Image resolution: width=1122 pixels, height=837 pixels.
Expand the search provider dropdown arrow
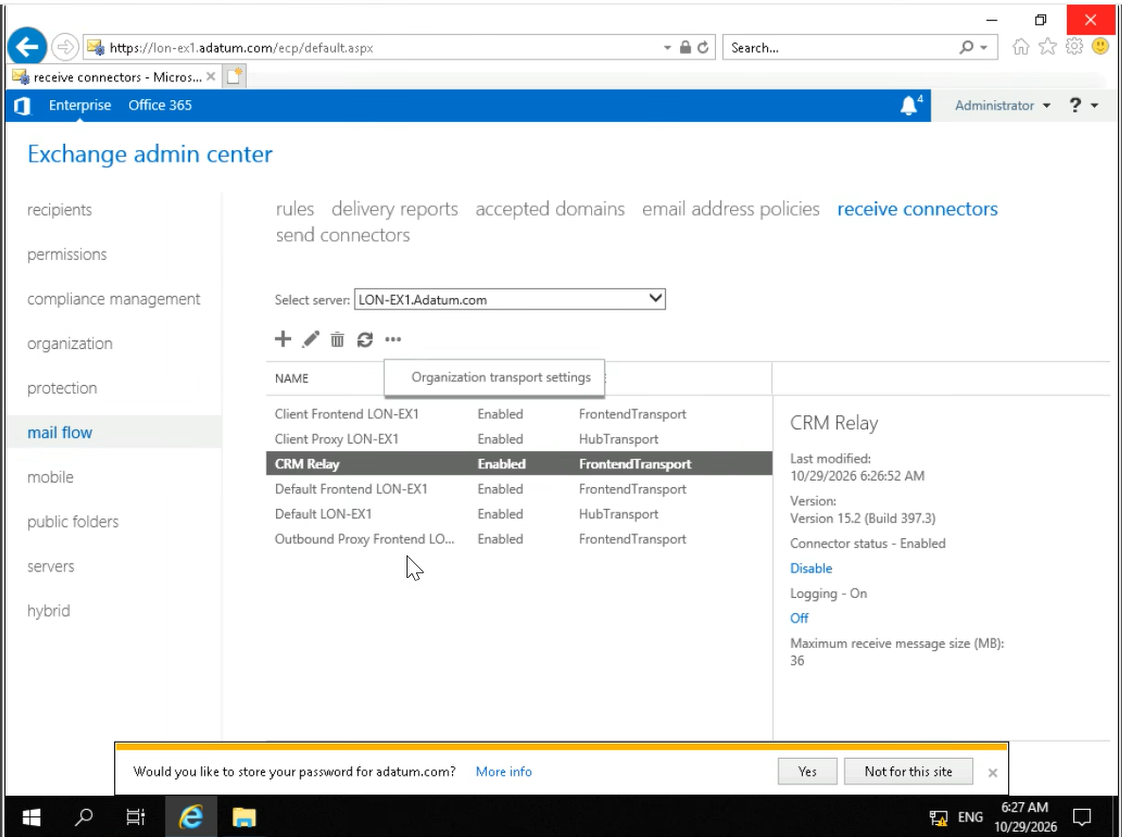984,48
